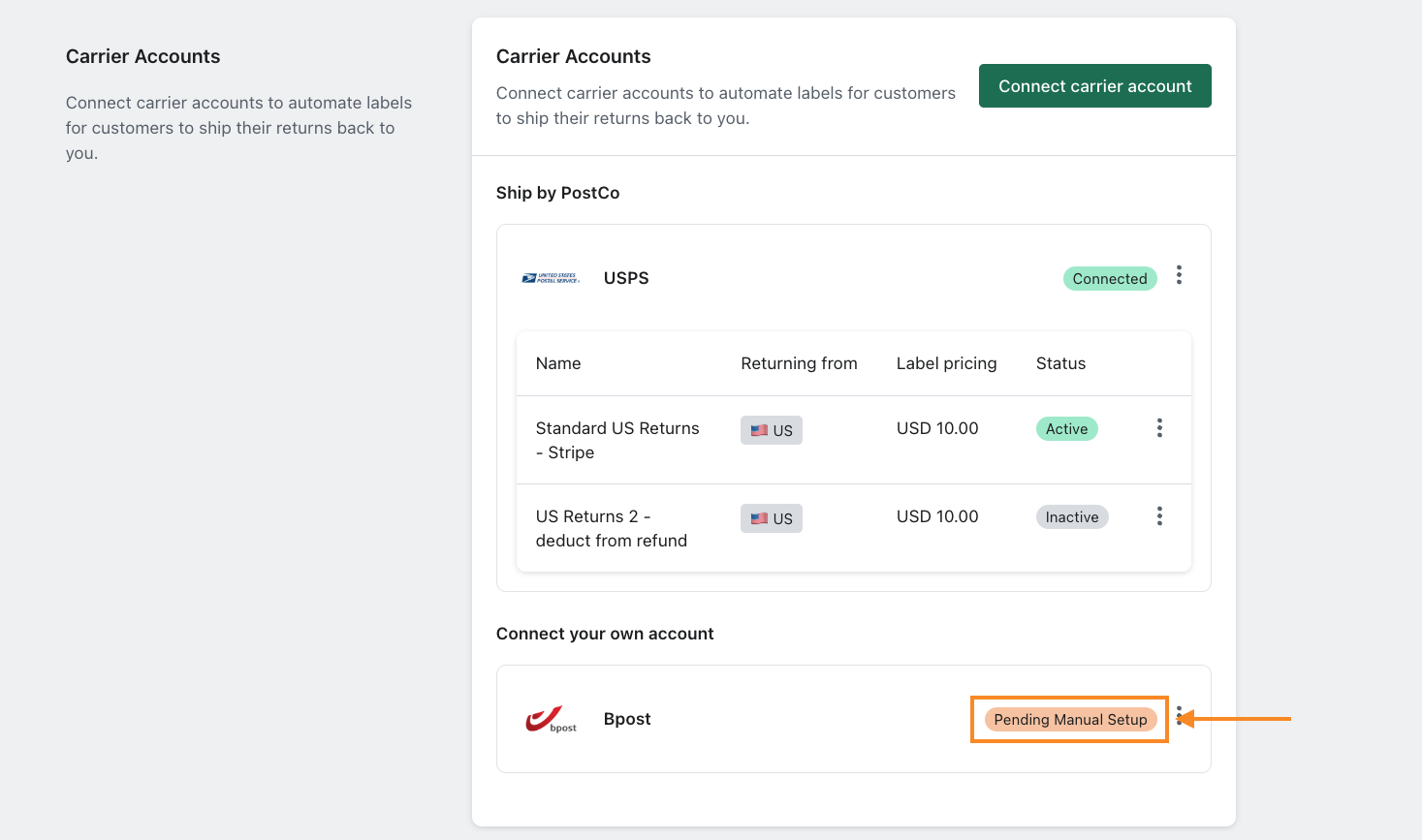1422x840 pixels.
Task: Click the Active status badge
Action: 1066,429
